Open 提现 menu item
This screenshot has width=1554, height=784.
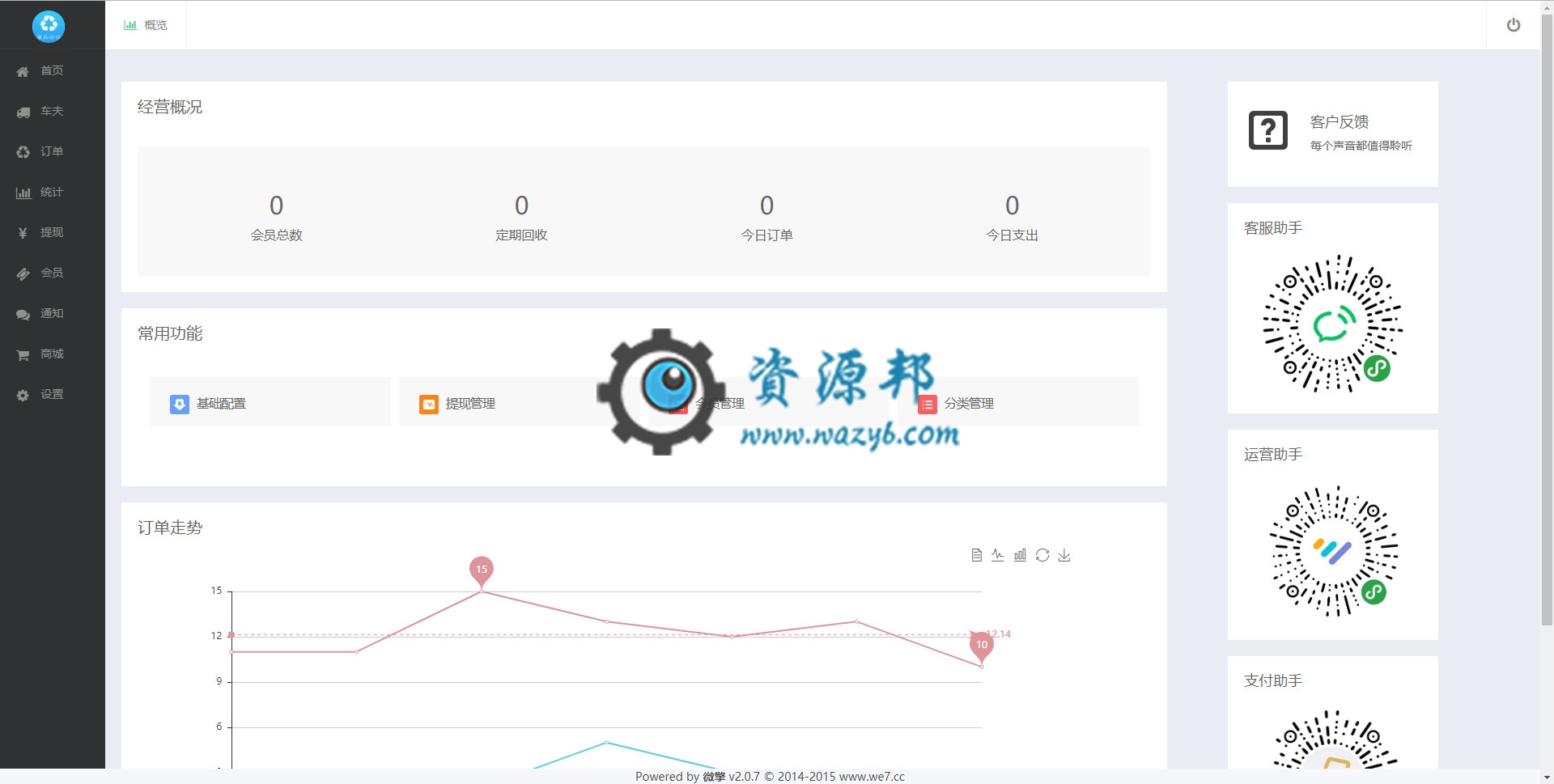53,232
